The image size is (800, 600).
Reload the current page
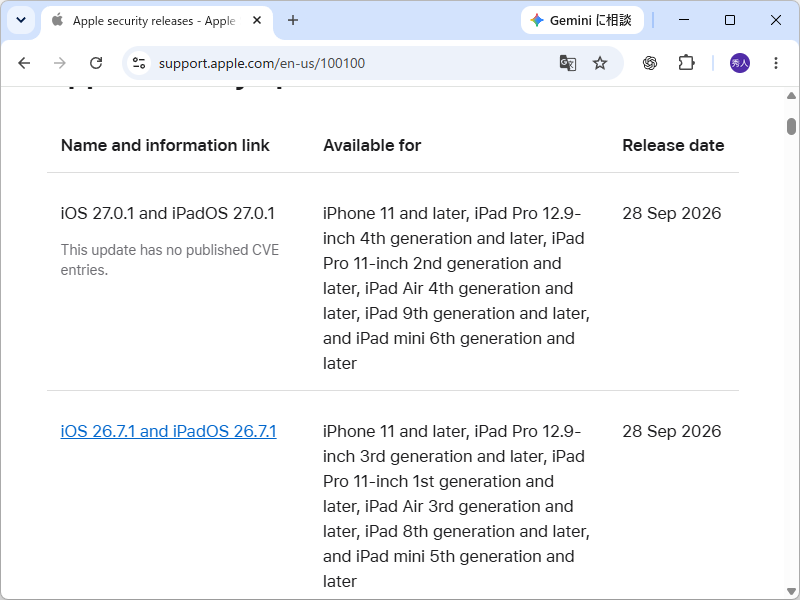tap(96, 63)
